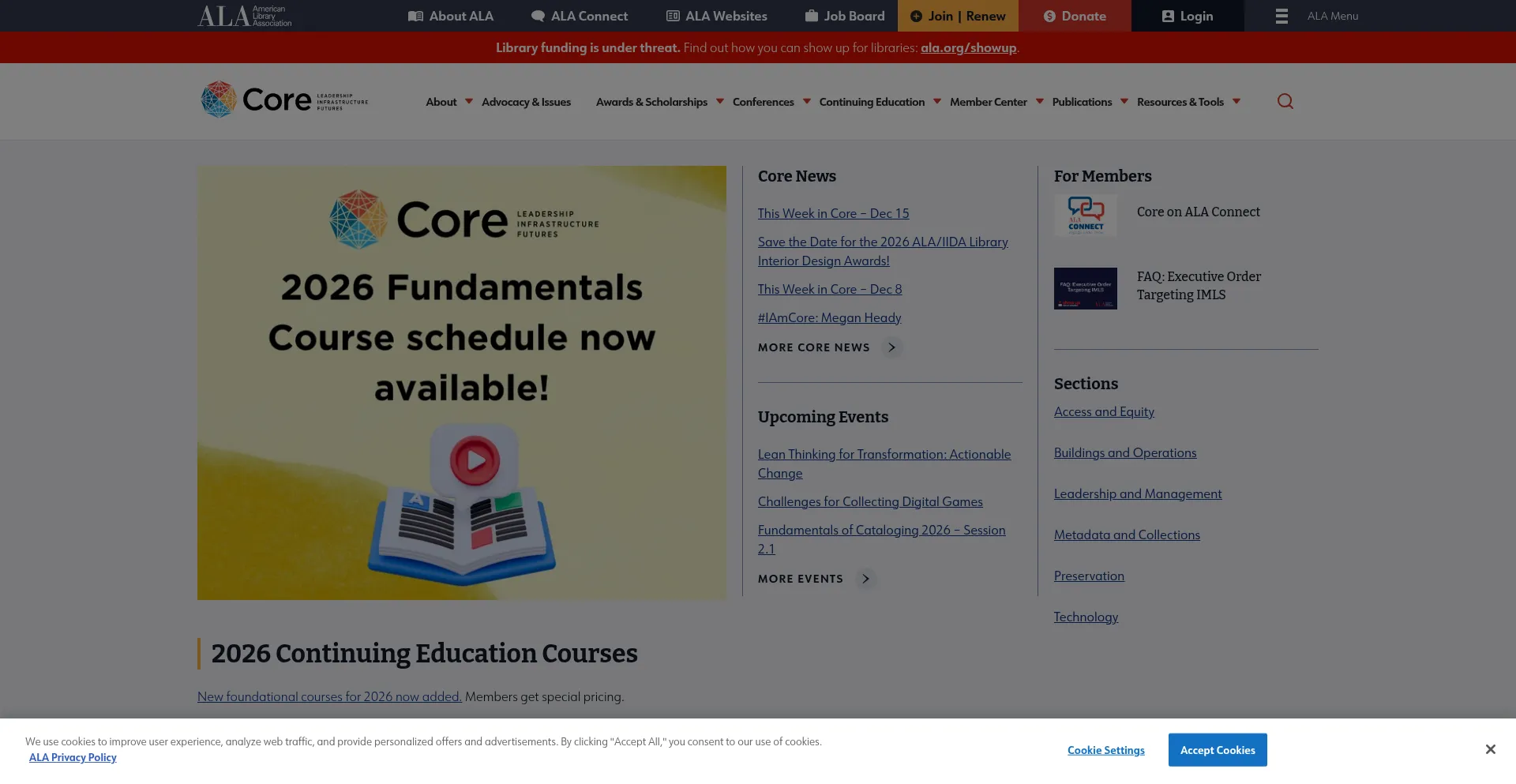The width and height of the screenshot is (1516, 784).
Task: Click the 2026 Fundamentals course banner image
Action: pyautogui.click(x=461, y=382)
